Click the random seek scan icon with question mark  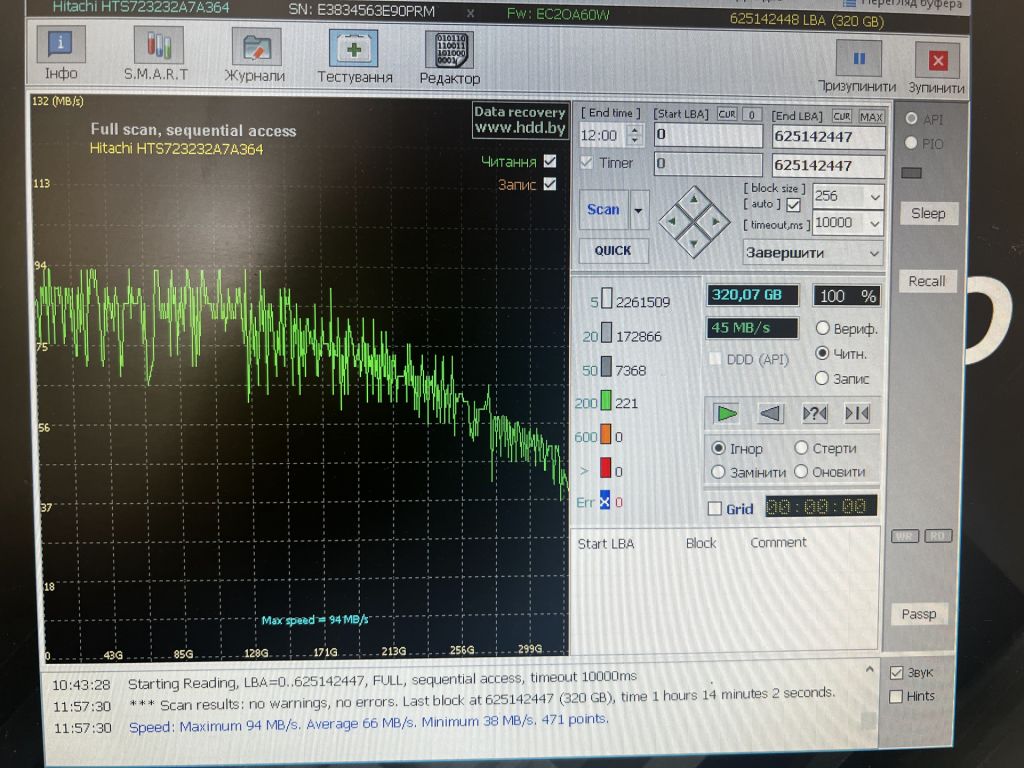(814, 413)
